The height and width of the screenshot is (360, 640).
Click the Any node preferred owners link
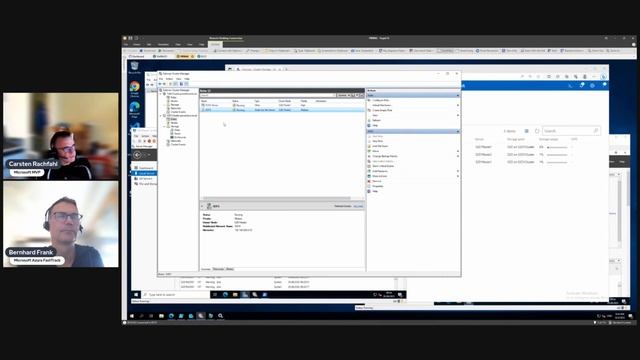click(x=358, y=206)
